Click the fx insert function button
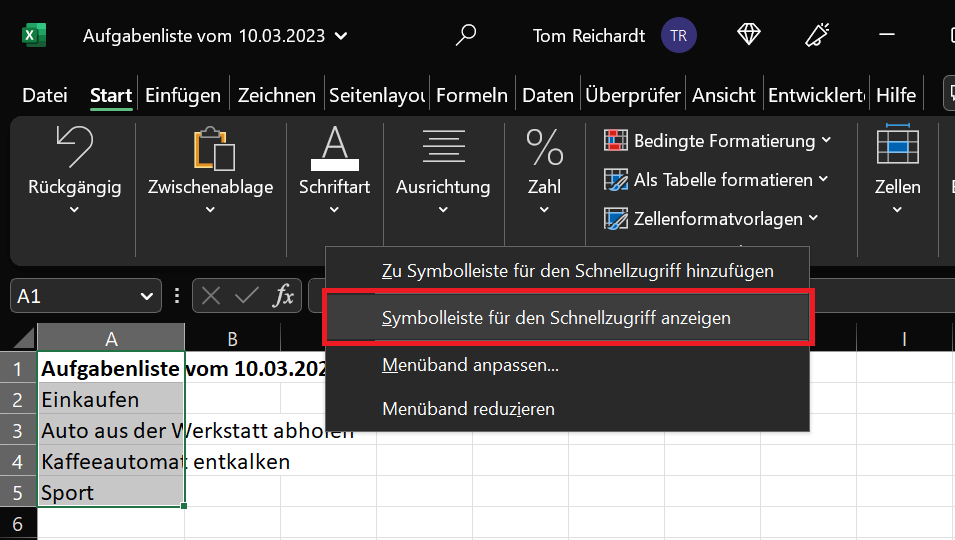 tap(283, 296)
